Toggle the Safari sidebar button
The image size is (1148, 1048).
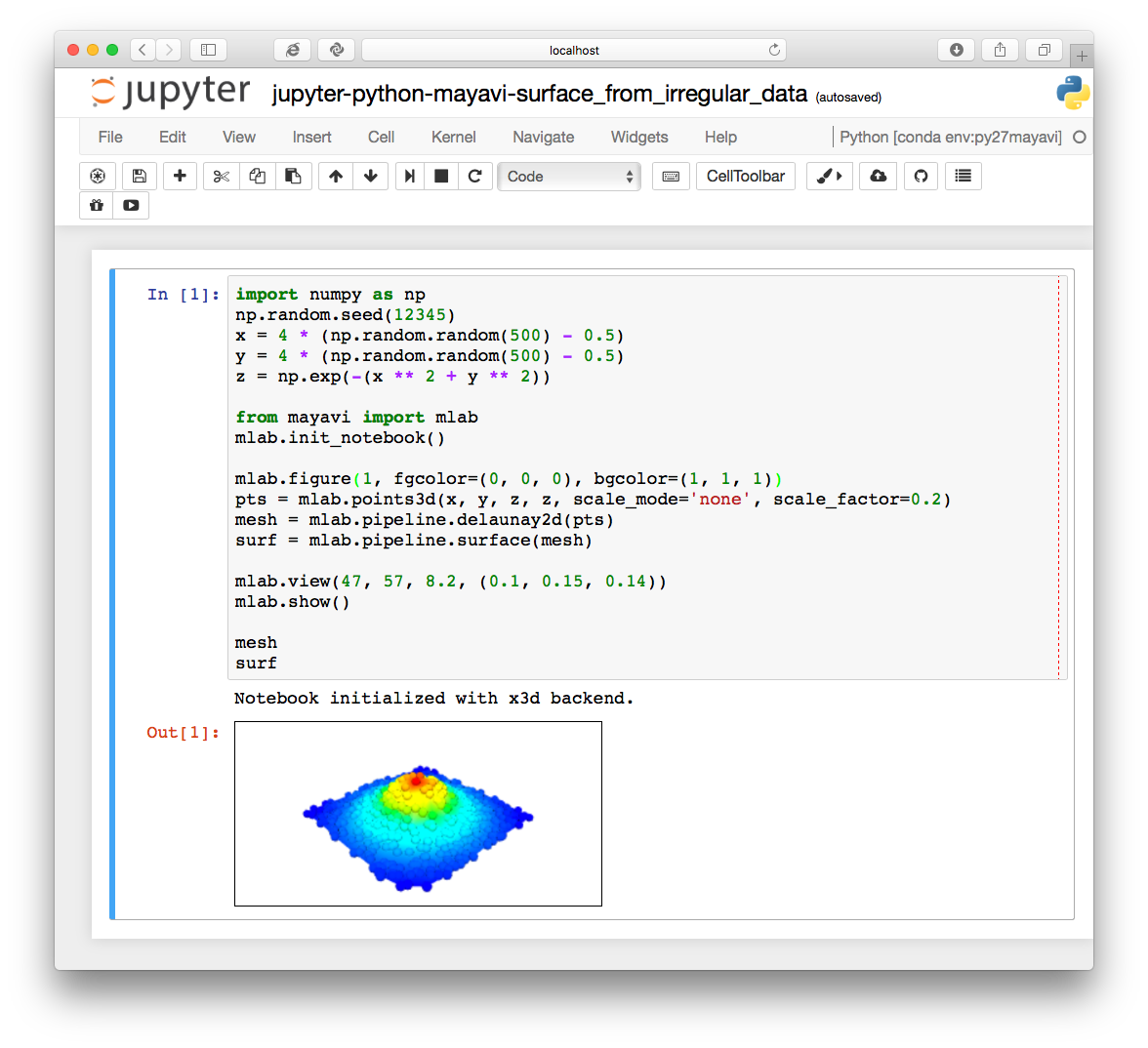click(x=209, y=50)
